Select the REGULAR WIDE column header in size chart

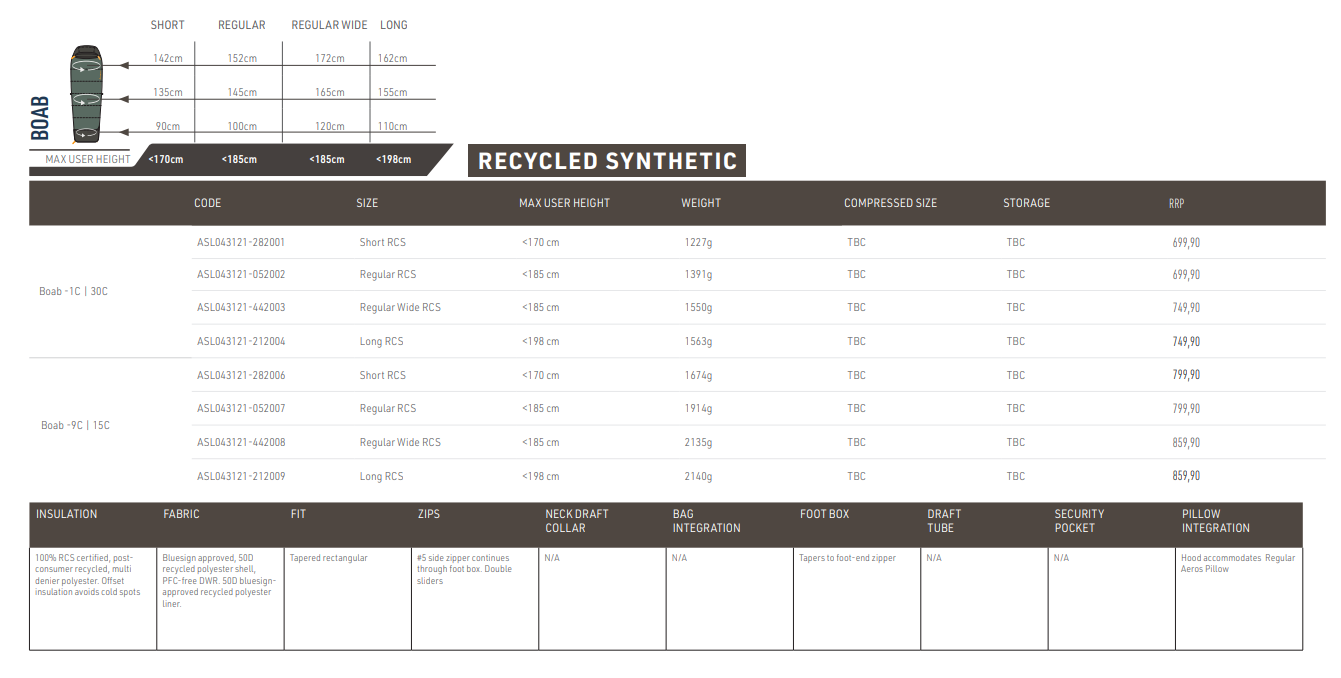pyautogui.click(x=329, y=25)
